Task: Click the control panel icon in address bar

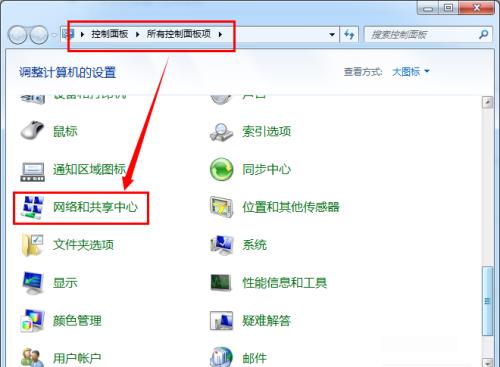Action: click(x=68, y=34)
